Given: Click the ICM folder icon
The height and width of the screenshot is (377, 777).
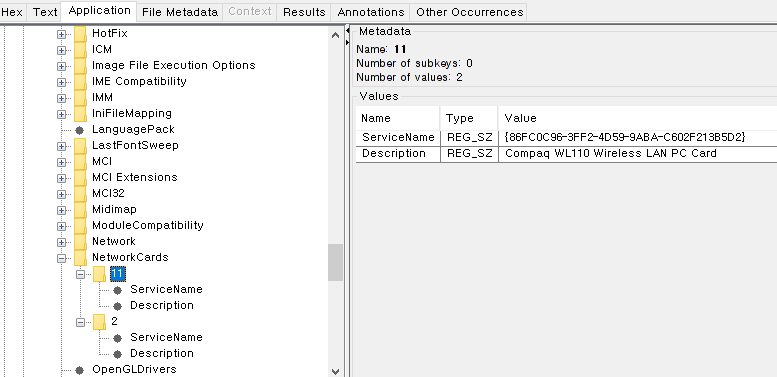Looking at the screenshot, I should (80, 50).
